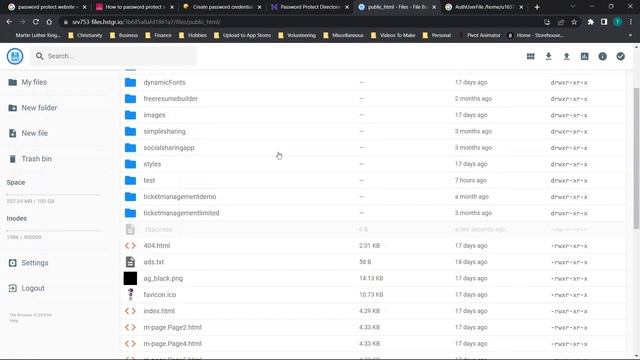Click the index.html code file icon
Viewport: 640px width, 360px height.
click(130, 311)
